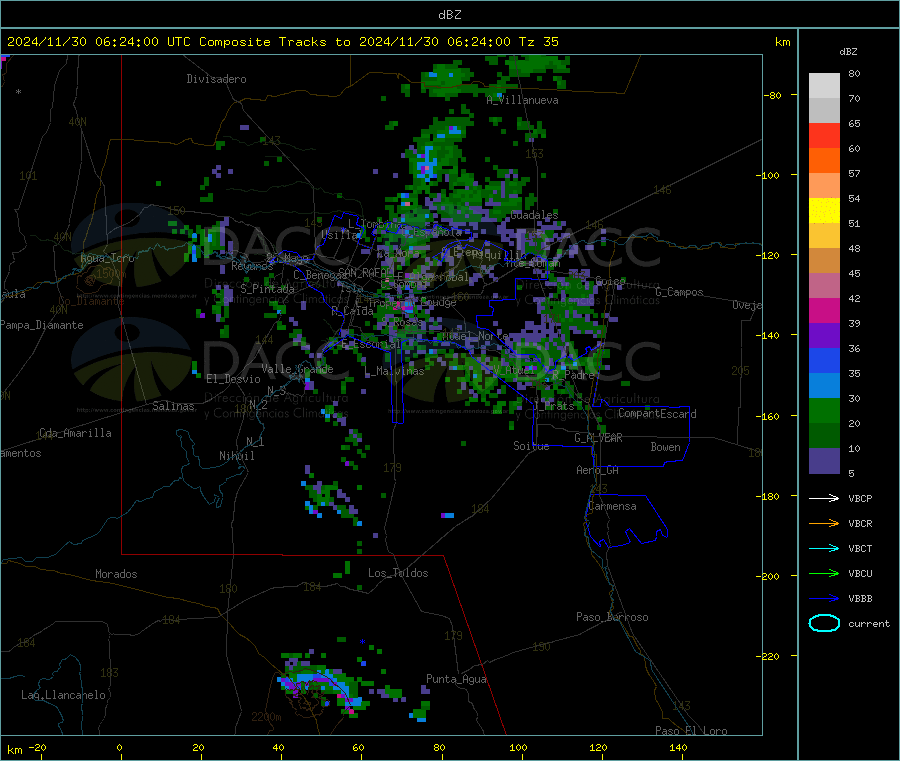Click the Lag.Llancanelo map label
The height and width of the screenshot is (761, 900).
pos(63,696)
